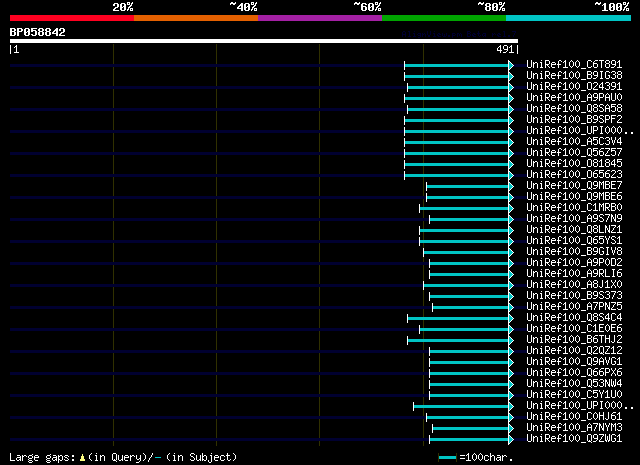The height and width of the screenshot is (465, 640).
Task: Click the UniRef100_O81845 label
Action: [x=574, y=164]
